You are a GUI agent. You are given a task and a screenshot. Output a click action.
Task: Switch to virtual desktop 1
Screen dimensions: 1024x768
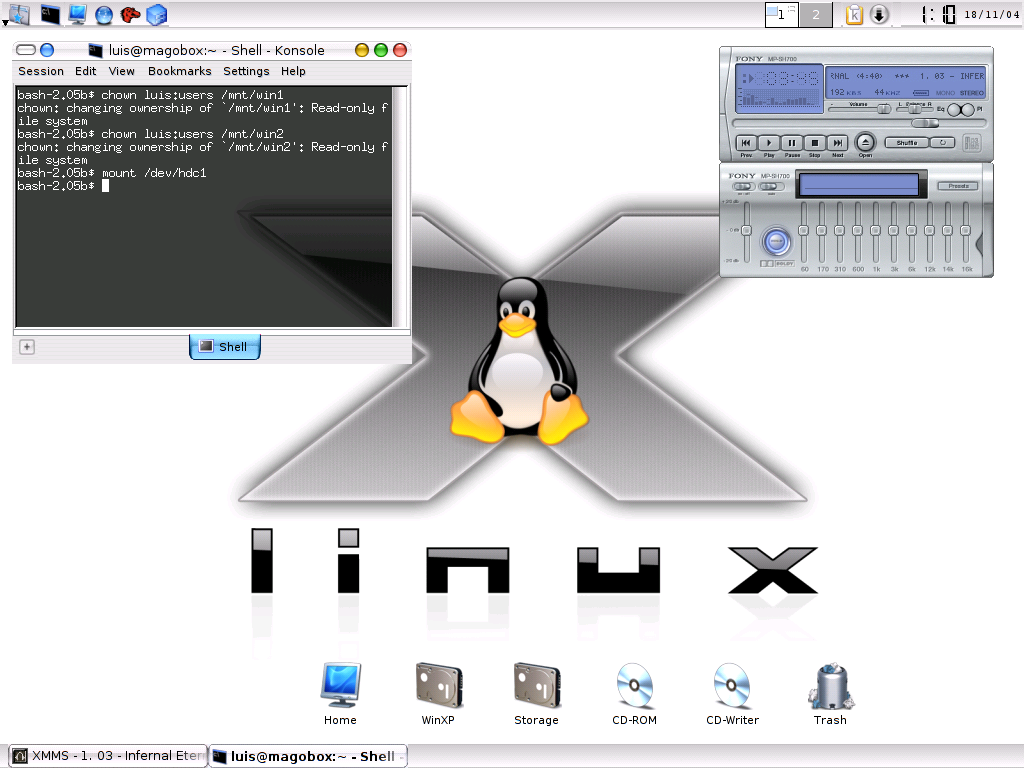(782, 14)
